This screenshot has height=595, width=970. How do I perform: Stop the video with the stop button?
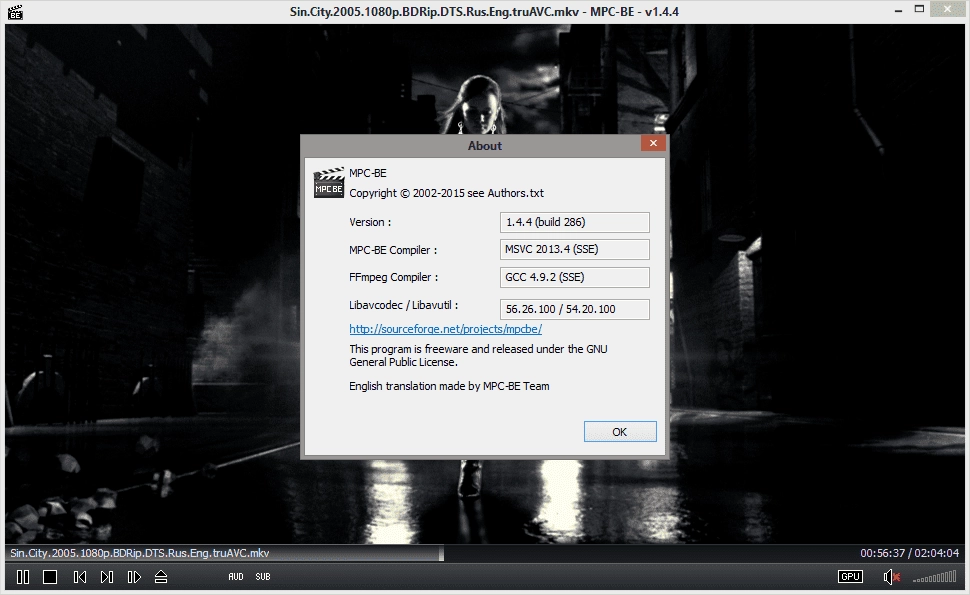[50, 577]
